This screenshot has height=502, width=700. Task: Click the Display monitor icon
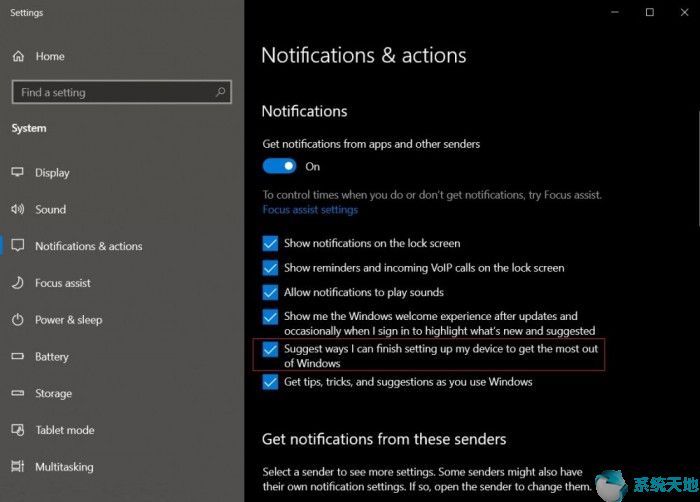pos(17,172)
